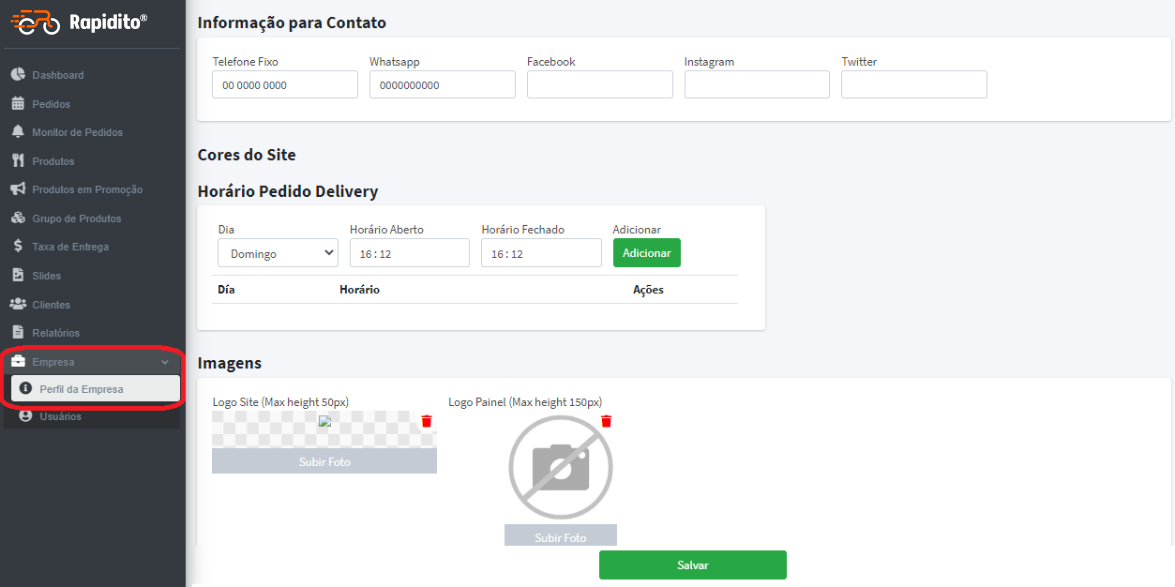Viewport: 1175px width, 587px height.
Task: Click the green Salvar button
Action: pos(692,565)
